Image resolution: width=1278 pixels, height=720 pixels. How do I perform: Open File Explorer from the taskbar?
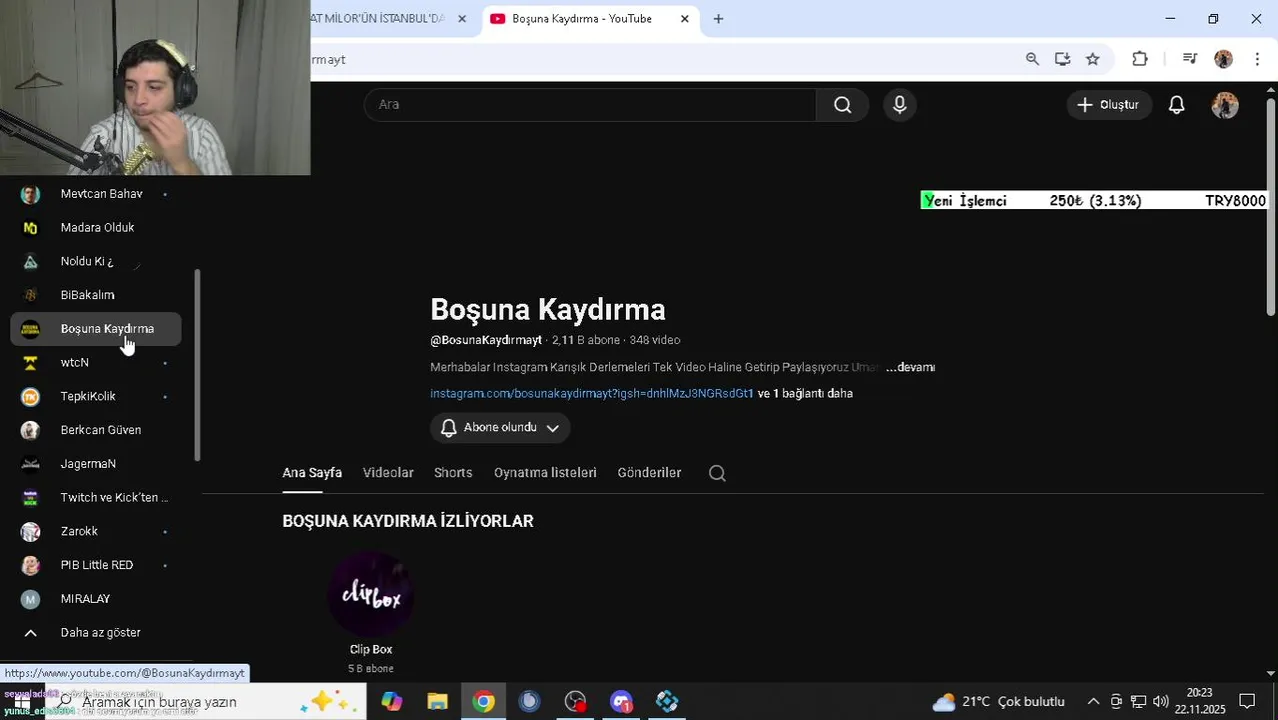pos(437,702)
